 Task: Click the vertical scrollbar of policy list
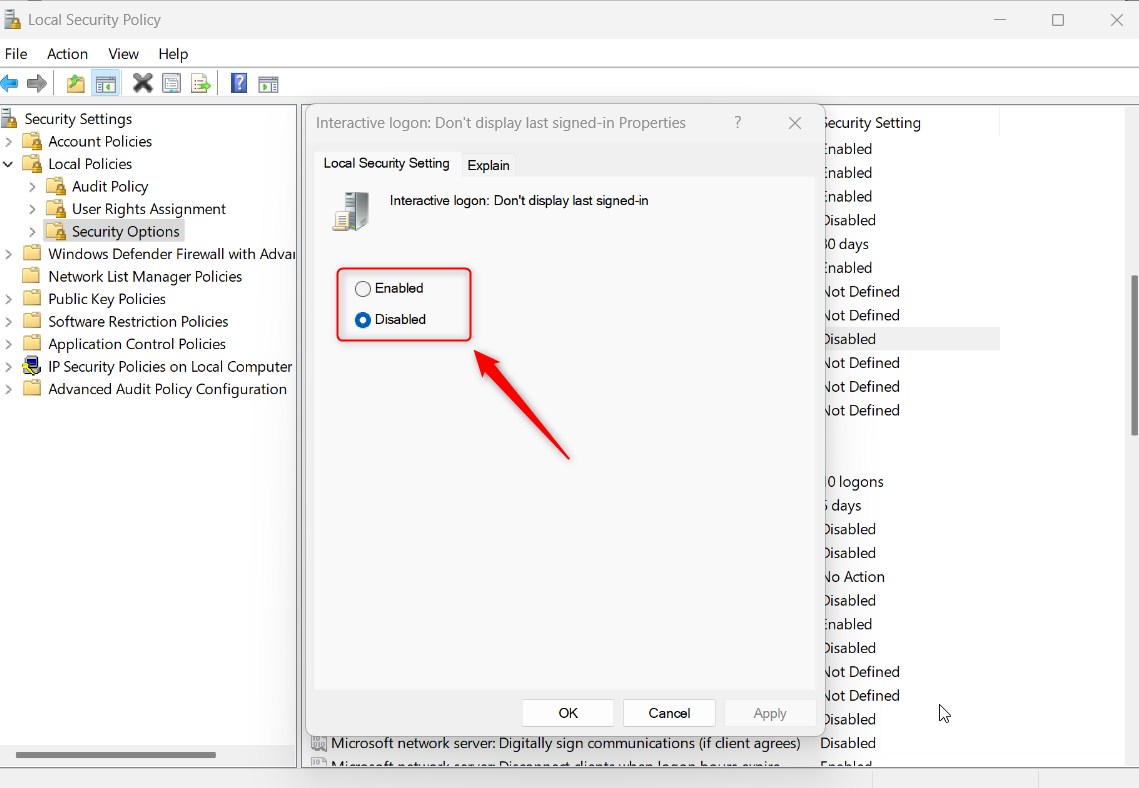(1133, 355)
